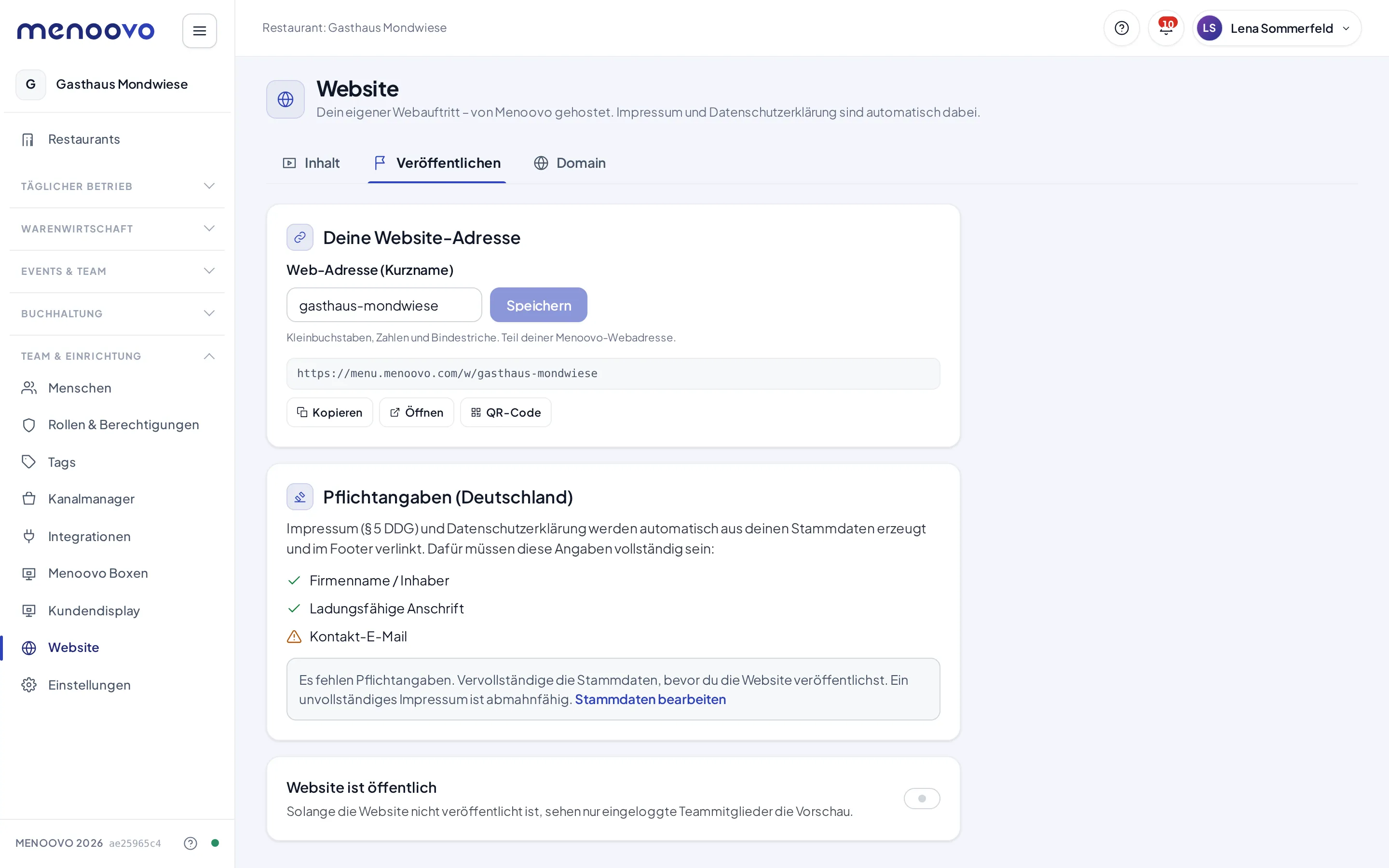Copy the website URL with Kopieren
1389x868 pixels.
[x=329, y=412]
